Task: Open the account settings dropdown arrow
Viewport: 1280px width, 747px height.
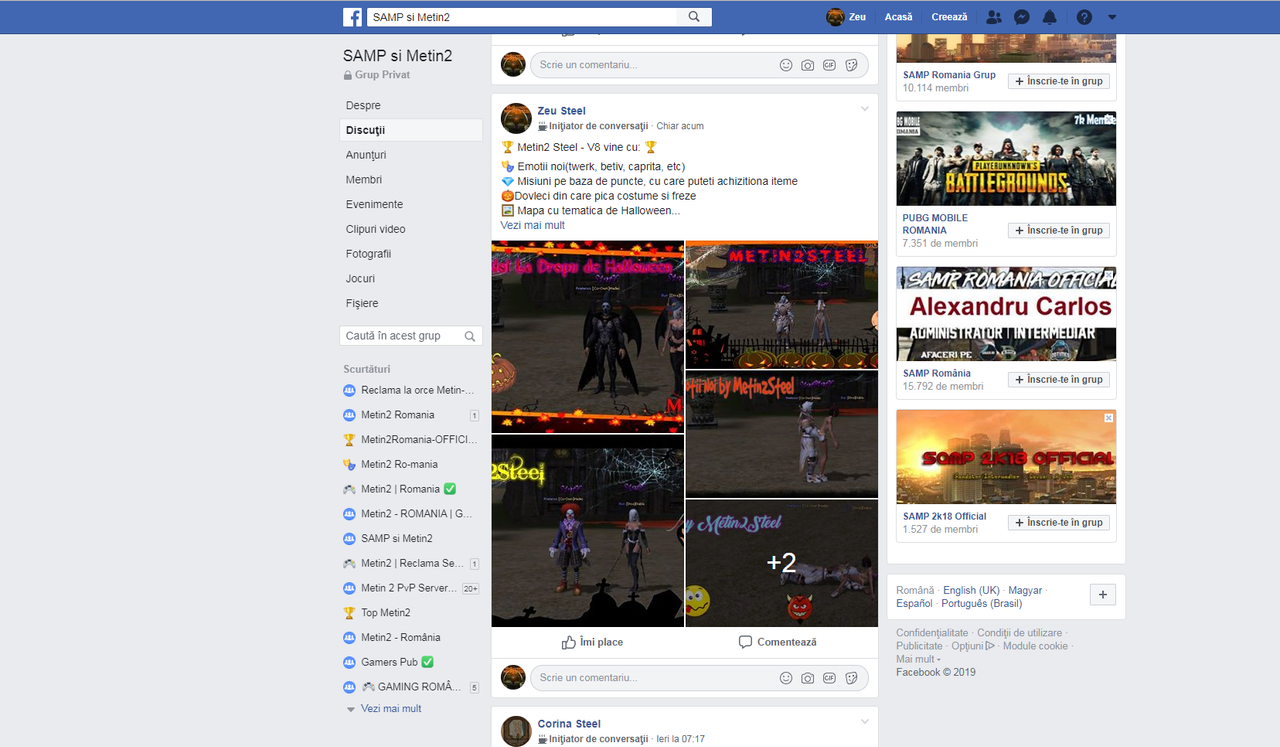Action: [x=1111, y=17]
